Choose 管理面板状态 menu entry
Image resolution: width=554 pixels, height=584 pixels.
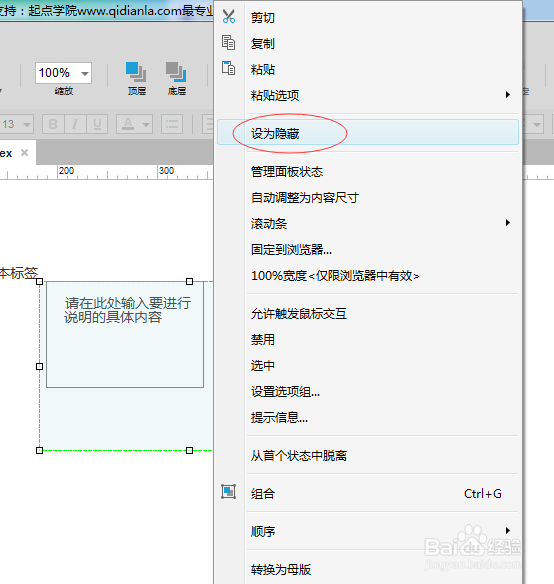coord(368,172)
